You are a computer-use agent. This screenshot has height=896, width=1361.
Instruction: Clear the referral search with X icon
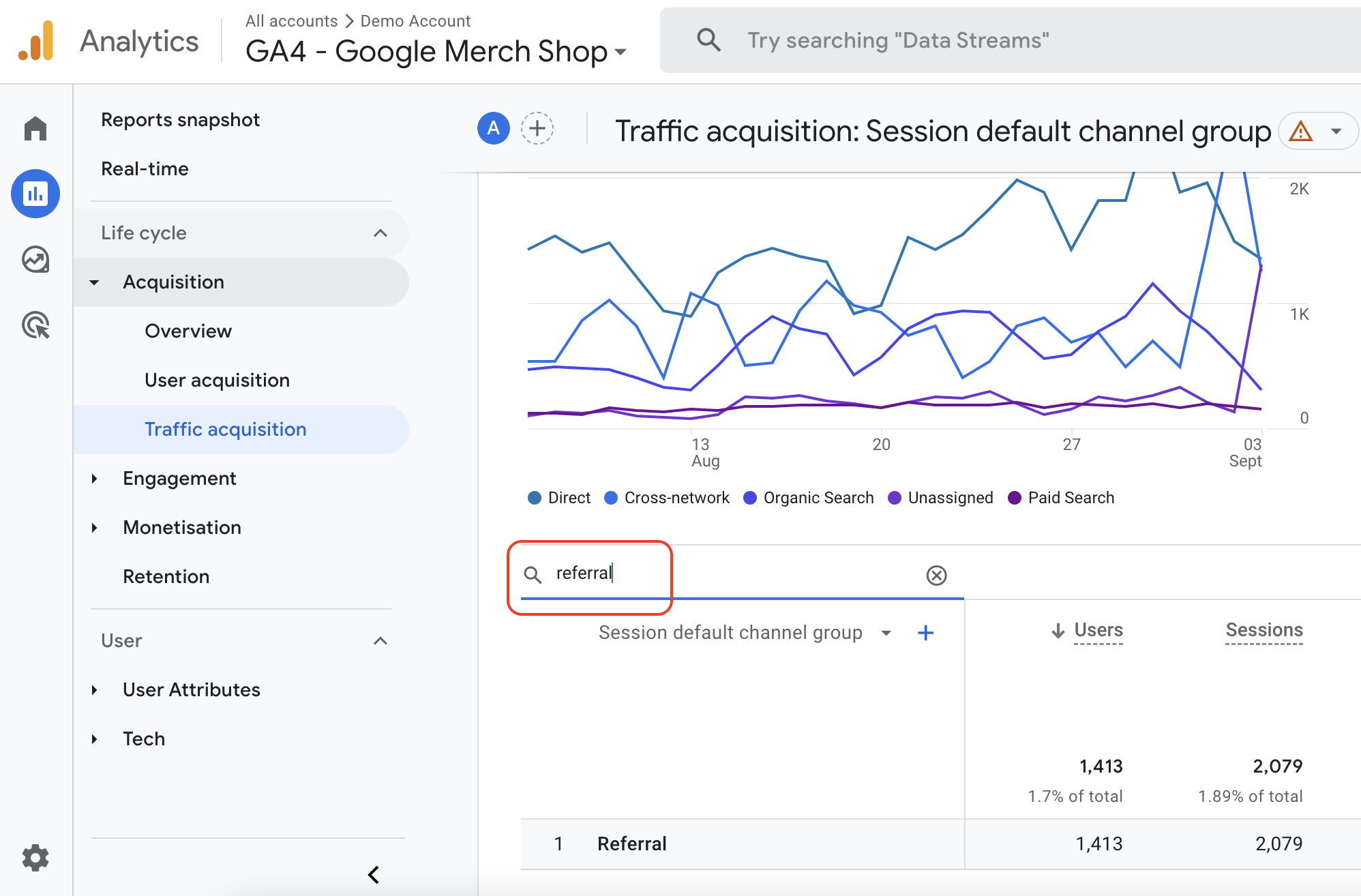click(x=937, y=576)
